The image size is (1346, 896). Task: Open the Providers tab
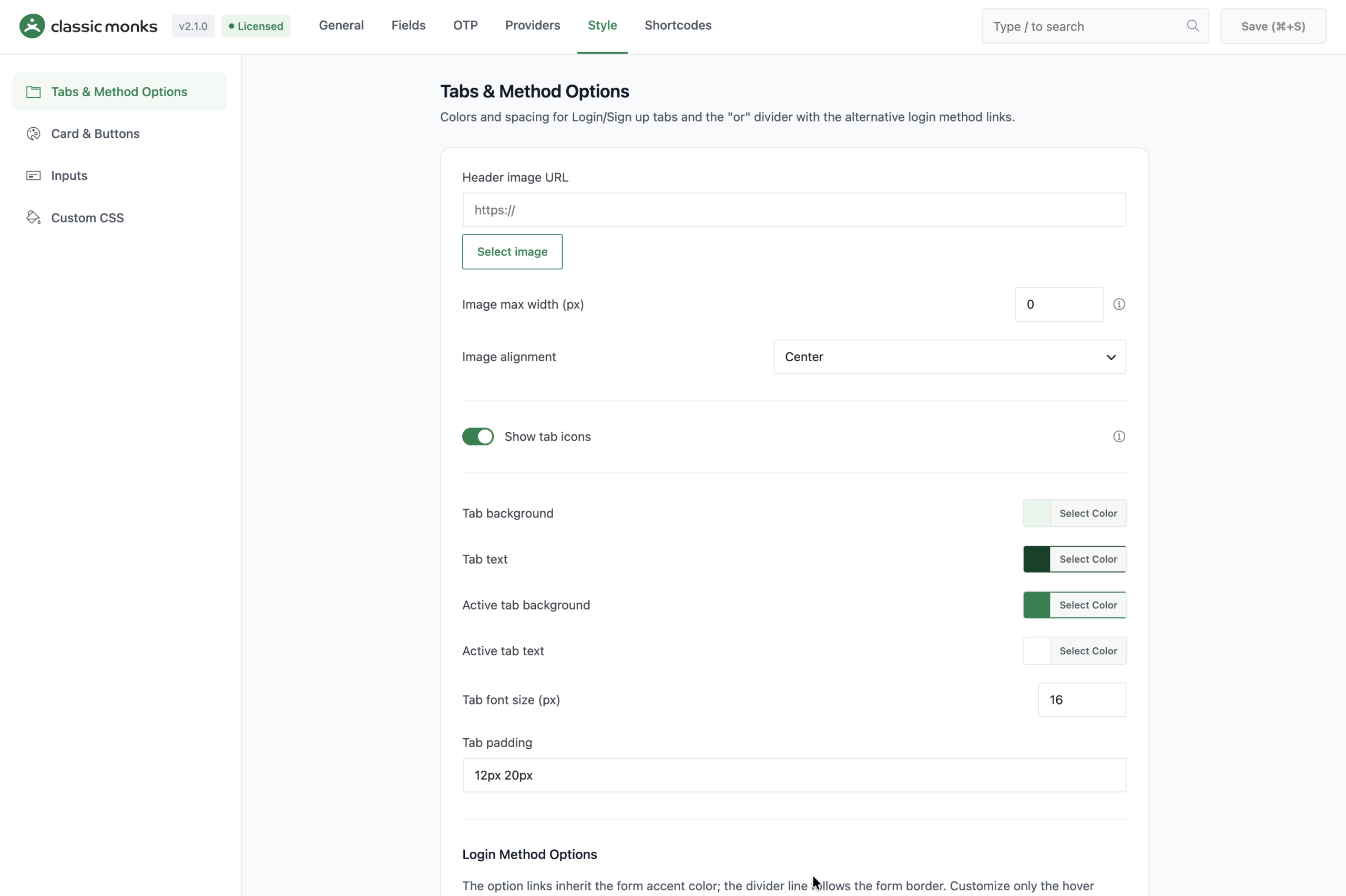click(533, 26)
